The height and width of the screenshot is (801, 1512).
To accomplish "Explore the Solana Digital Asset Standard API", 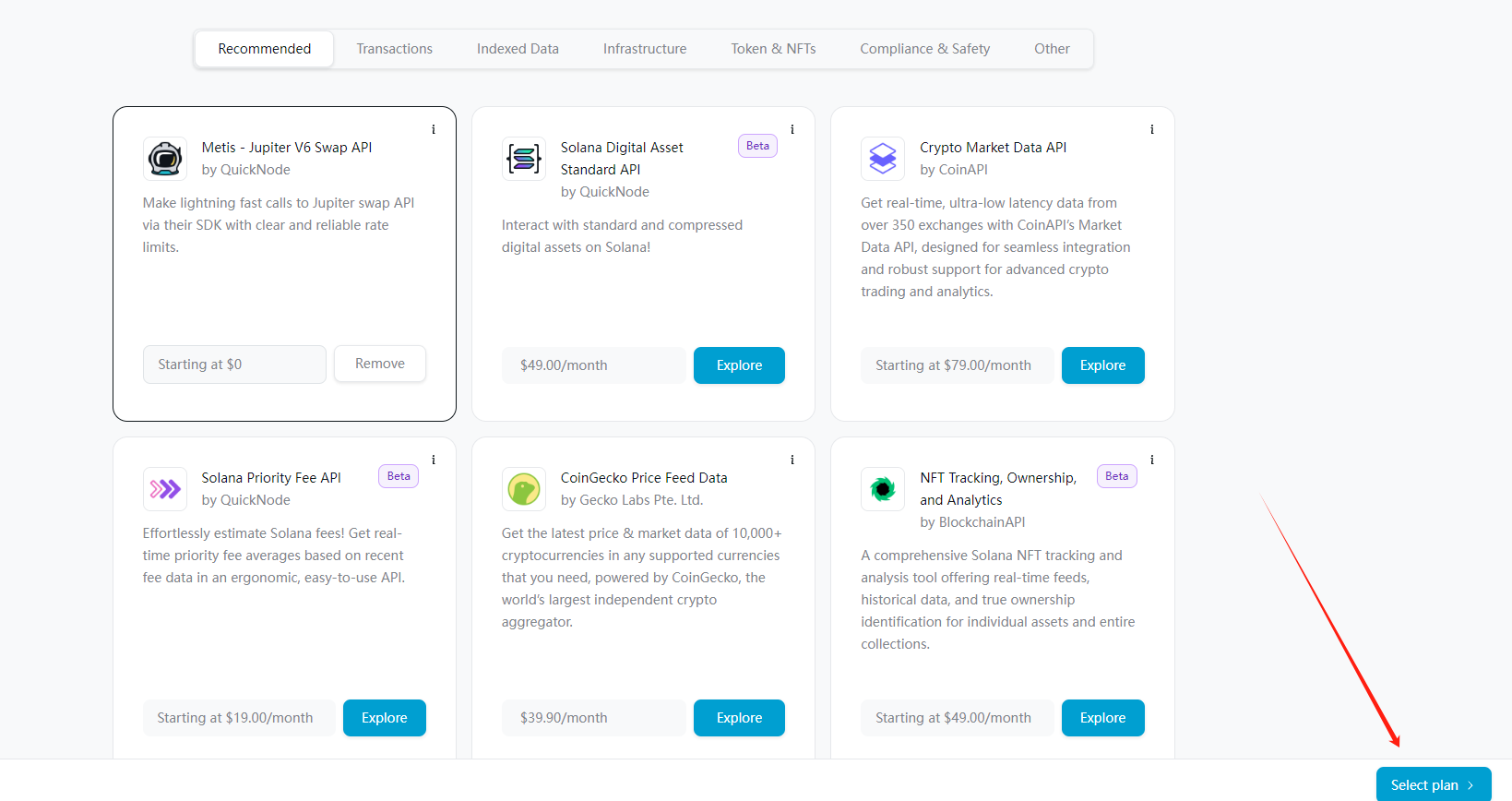I will coord(739,365).
